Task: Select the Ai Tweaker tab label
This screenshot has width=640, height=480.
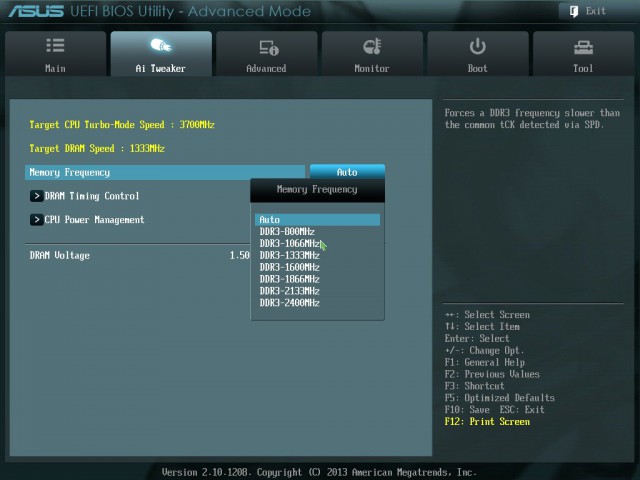Action: click(x=160, y=68)
